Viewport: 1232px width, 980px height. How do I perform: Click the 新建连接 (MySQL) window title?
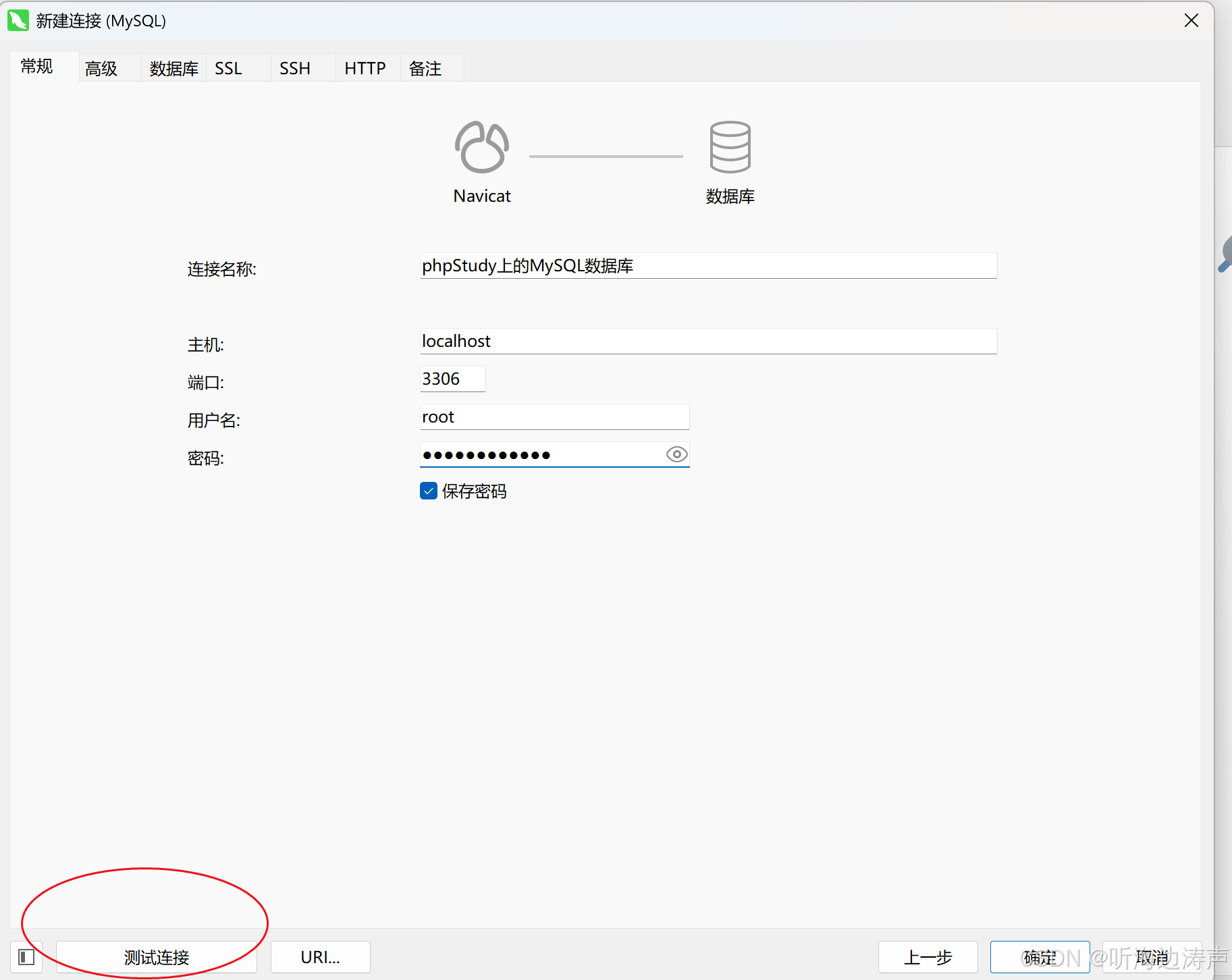(x=101, y=21)
